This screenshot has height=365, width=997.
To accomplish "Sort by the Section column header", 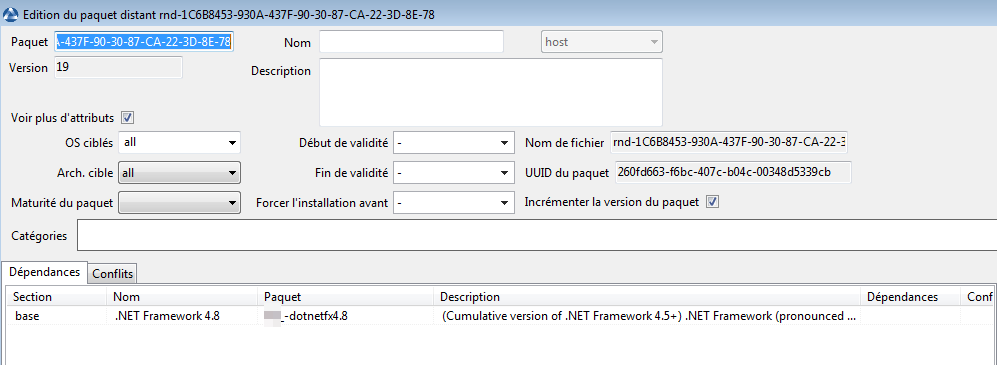I will [57, 297].
